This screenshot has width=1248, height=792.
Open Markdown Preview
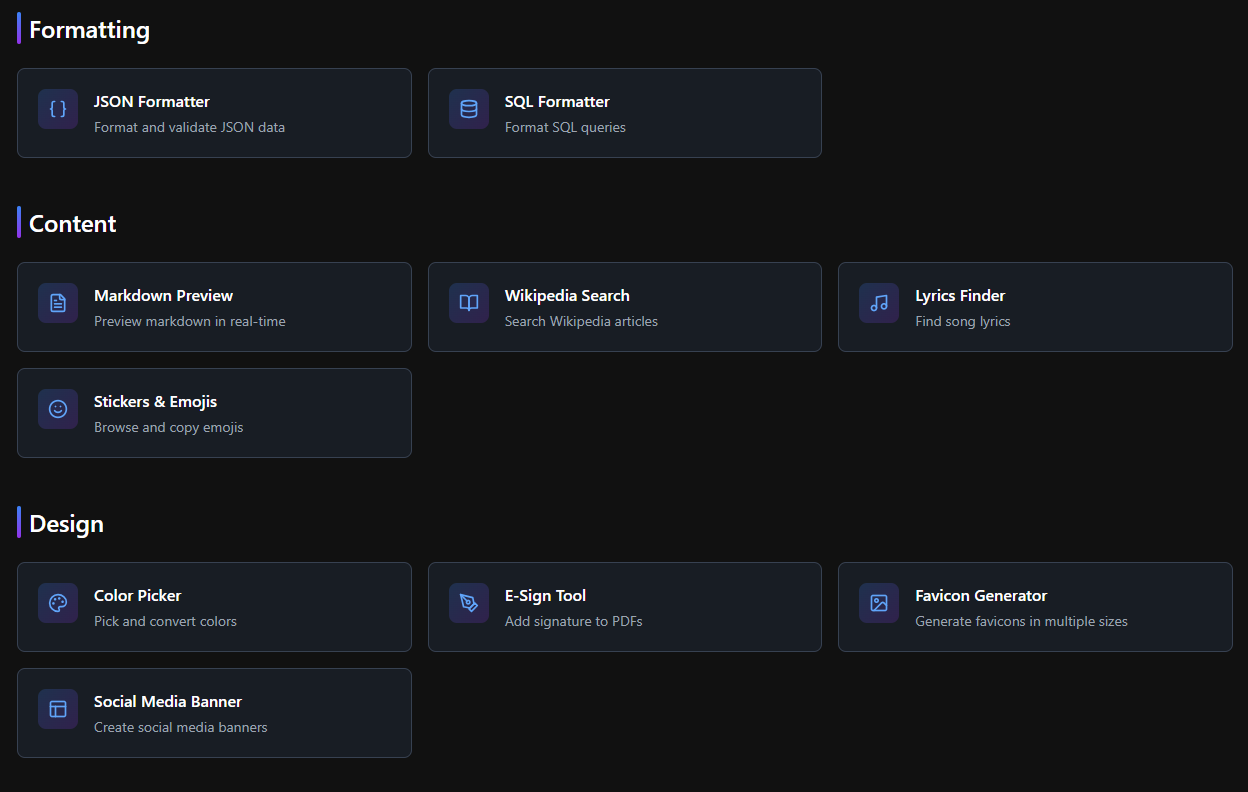214,307
